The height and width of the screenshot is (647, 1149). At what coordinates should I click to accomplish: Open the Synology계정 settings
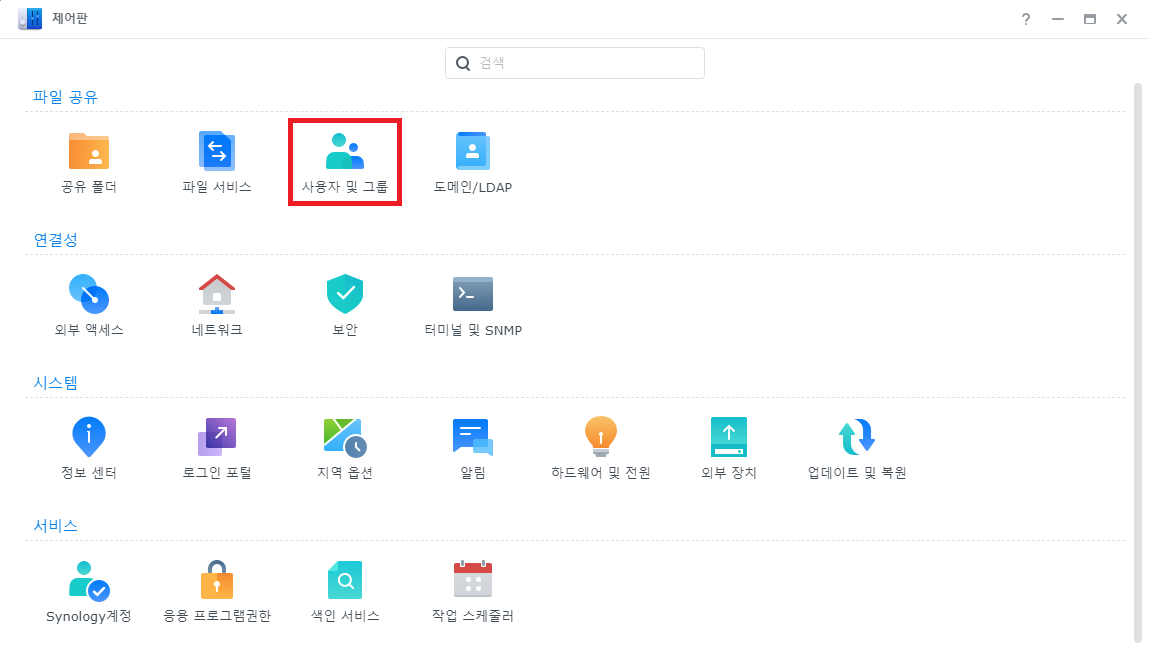(89, 581)
